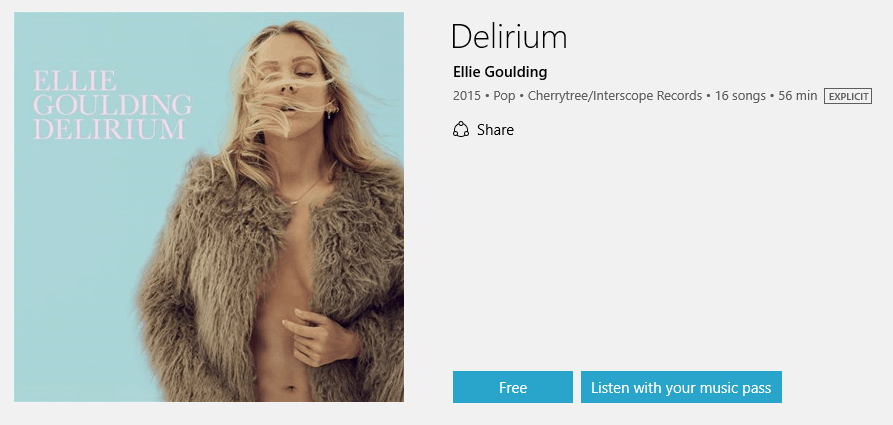Open the Ellie Goulding artist link
The width and height of the screenshot is (893, 425).
[x=500, y=72]
